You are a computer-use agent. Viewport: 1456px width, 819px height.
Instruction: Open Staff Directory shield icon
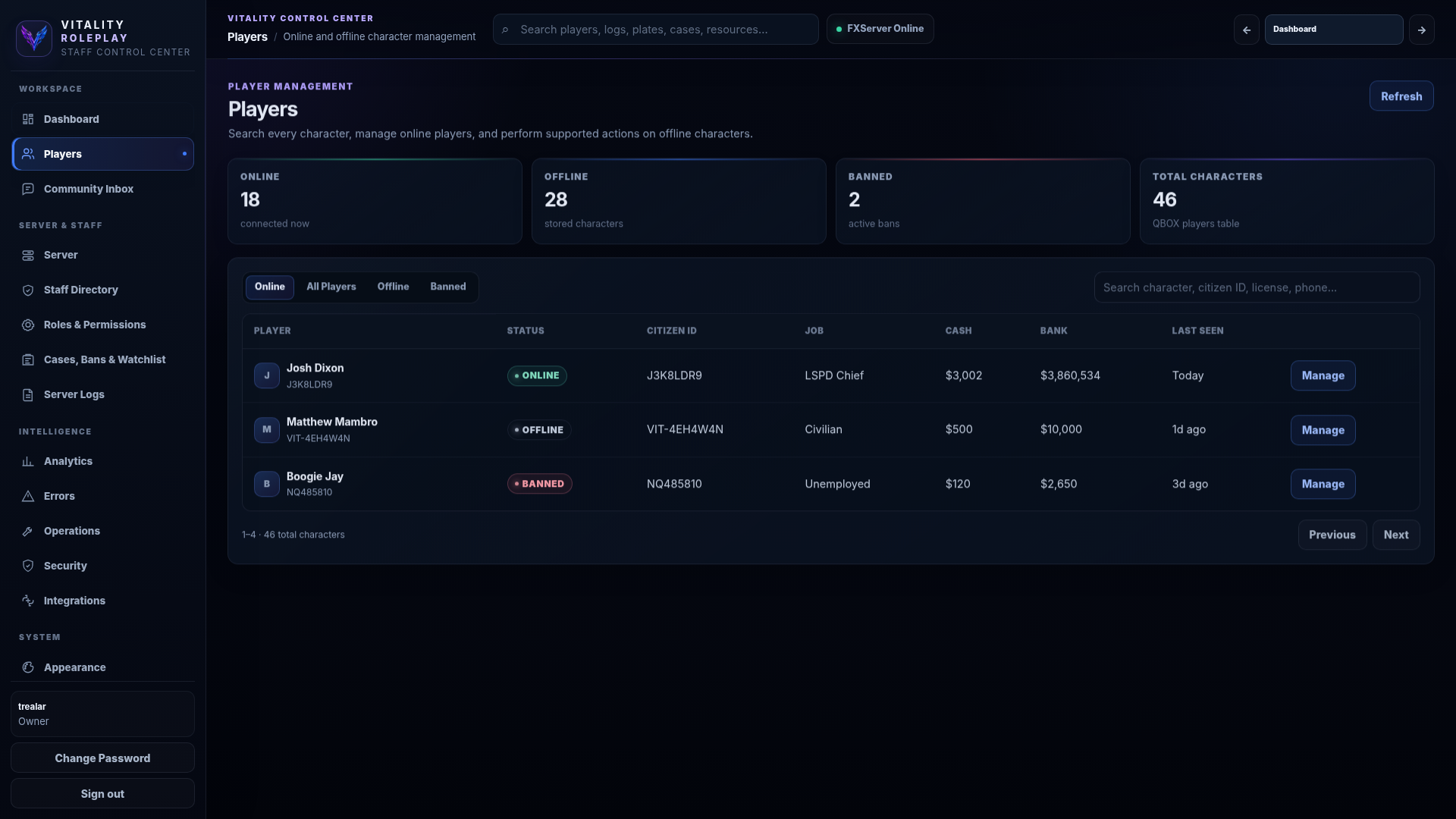28,290
